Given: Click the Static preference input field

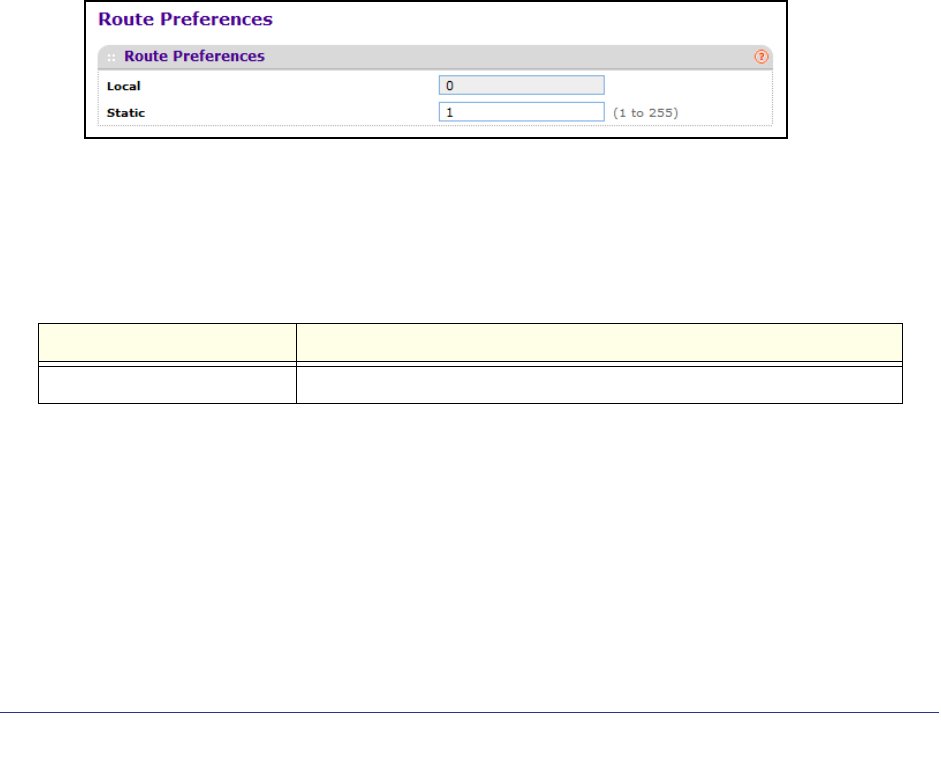Looking at the screenshot, I should [x=522, y=112].
